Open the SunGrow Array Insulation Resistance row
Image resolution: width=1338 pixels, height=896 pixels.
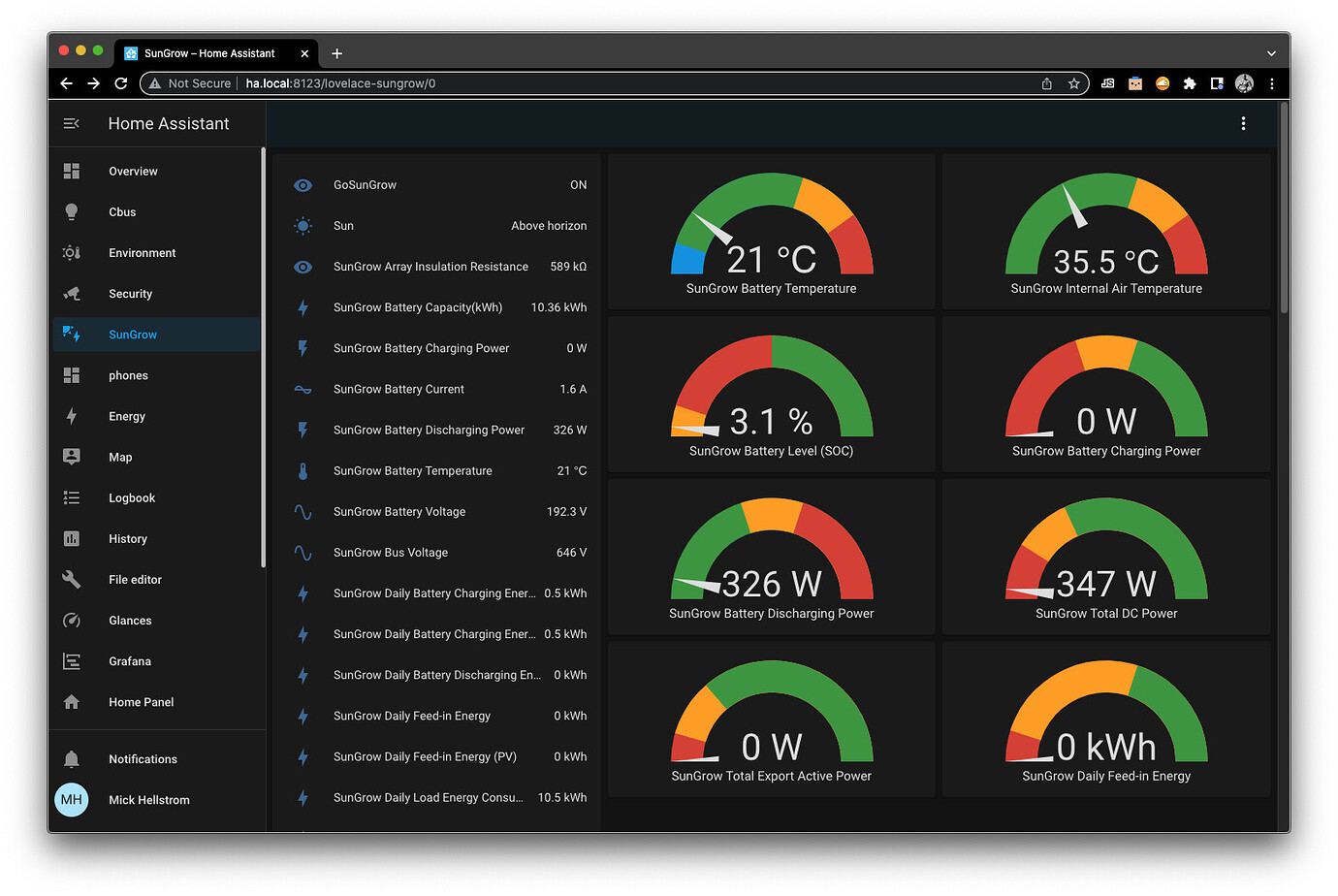click(439, 267)
